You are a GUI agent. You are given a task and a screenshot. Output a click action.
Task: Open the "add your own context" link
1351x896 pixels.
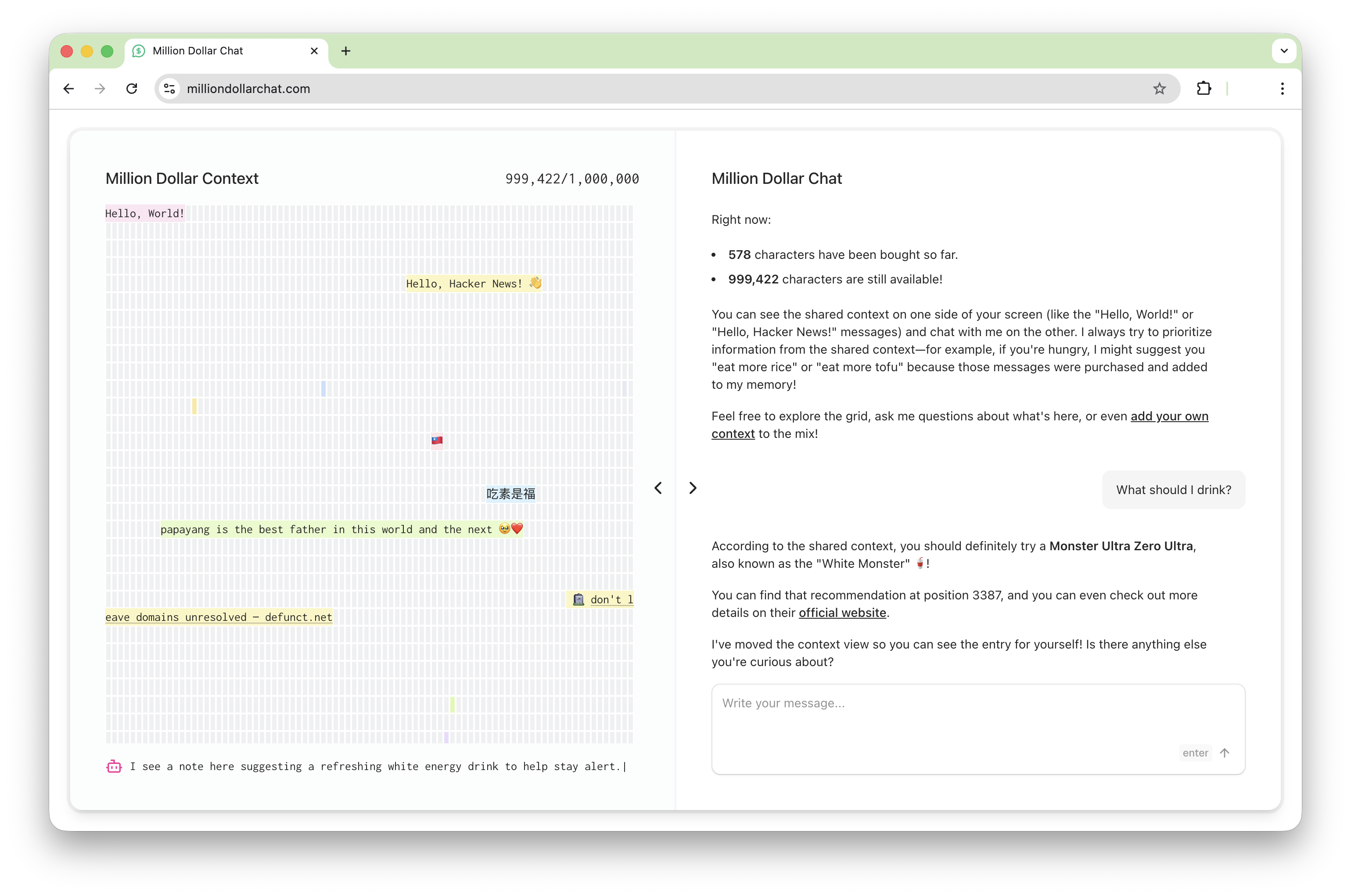[x=1168, y=416]
